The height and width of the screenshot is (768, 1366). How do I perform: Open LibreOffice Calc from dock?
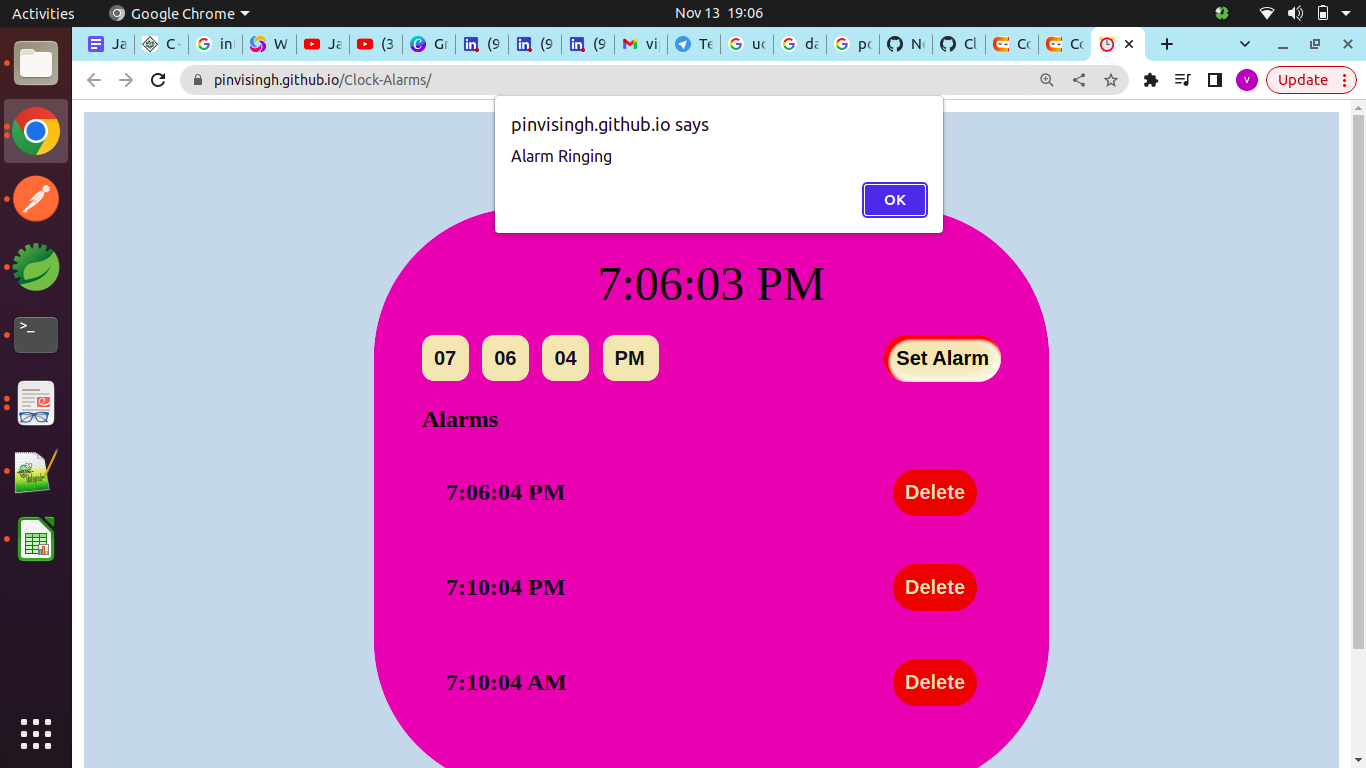tap(36, 539)
